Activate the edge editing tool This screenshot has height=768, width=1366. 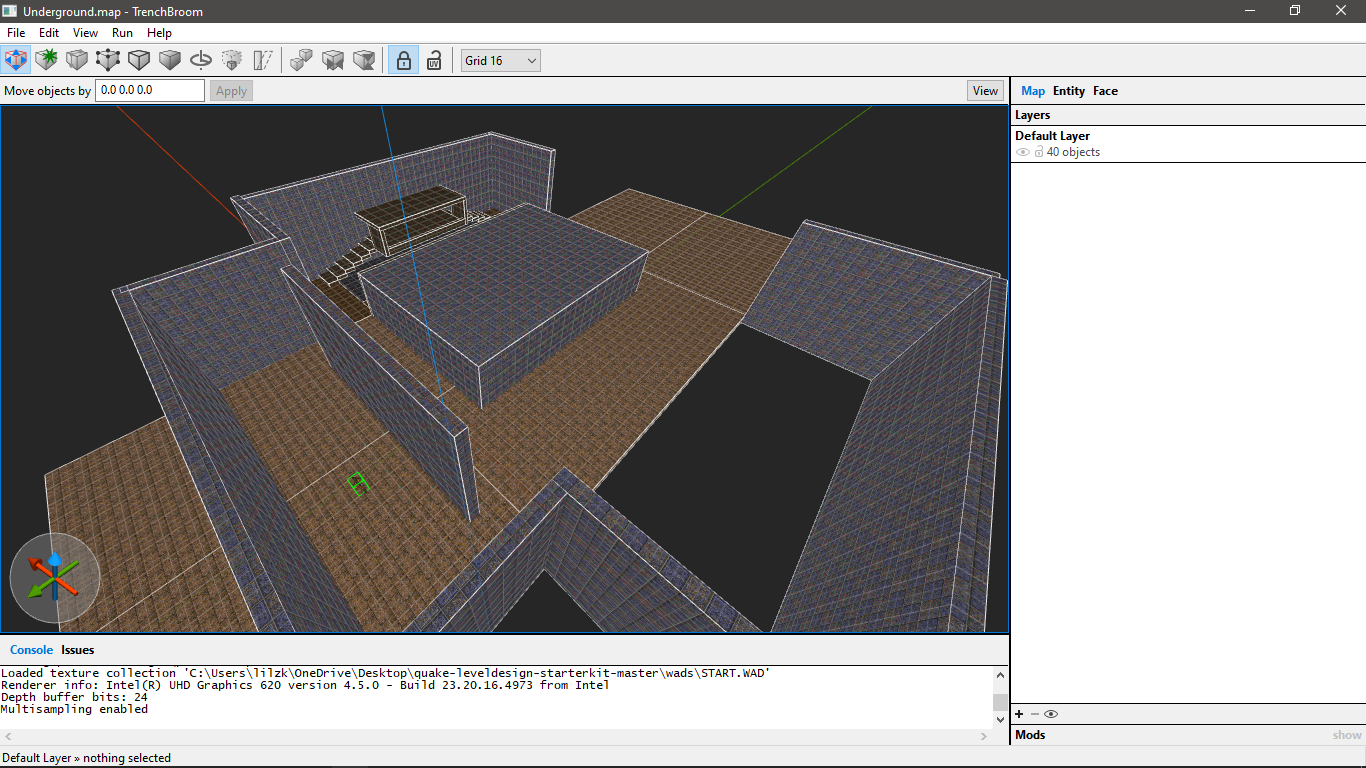(139, 60)
